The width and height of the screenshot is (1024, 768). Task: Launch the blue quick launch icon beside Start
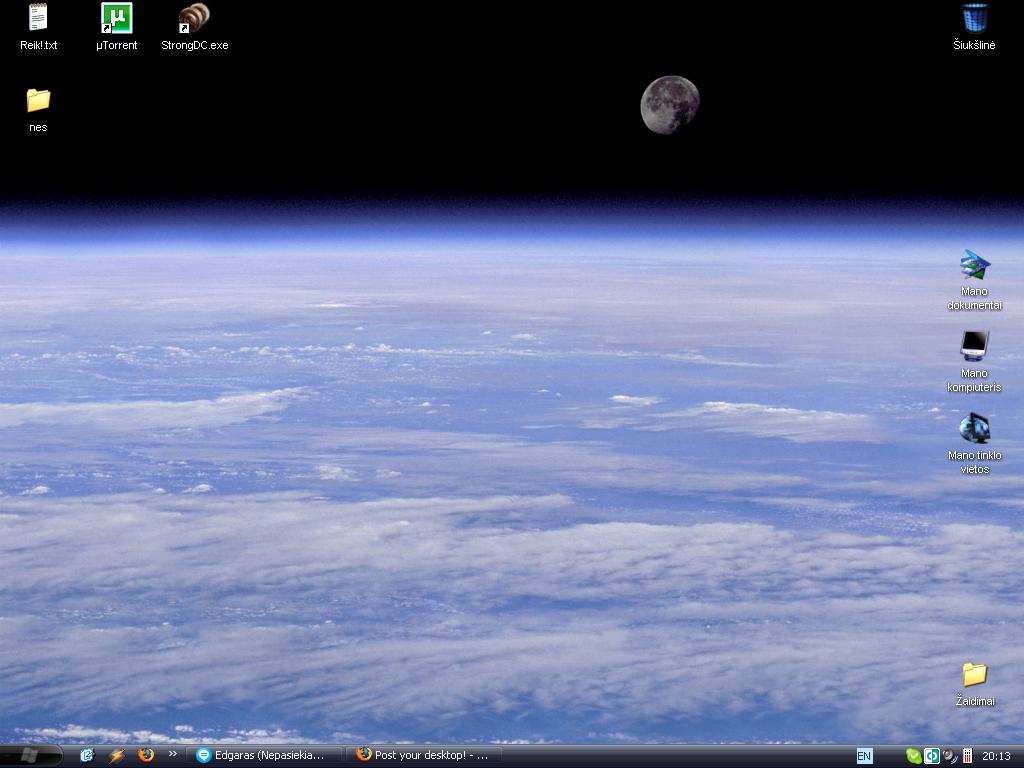pyautogui.click(x=87, y=756)
